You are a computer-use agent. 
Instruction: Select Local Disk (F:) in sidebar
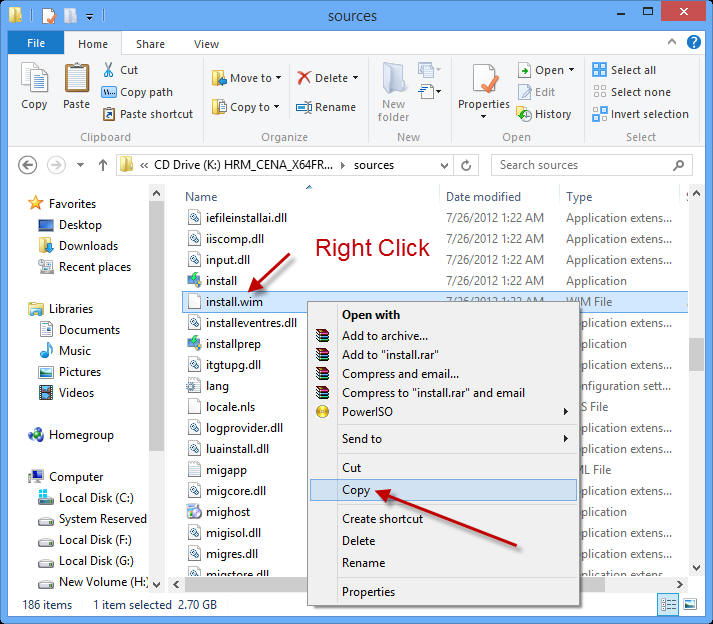[85, 540]
